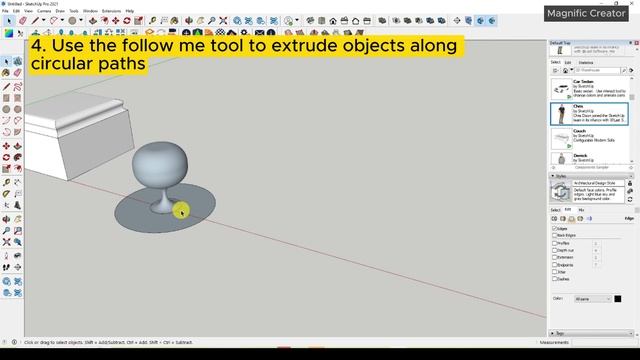Select the Circle shape tool in top toolbar
This screenshot has height=360, width=640.
[x=73, y=20]
